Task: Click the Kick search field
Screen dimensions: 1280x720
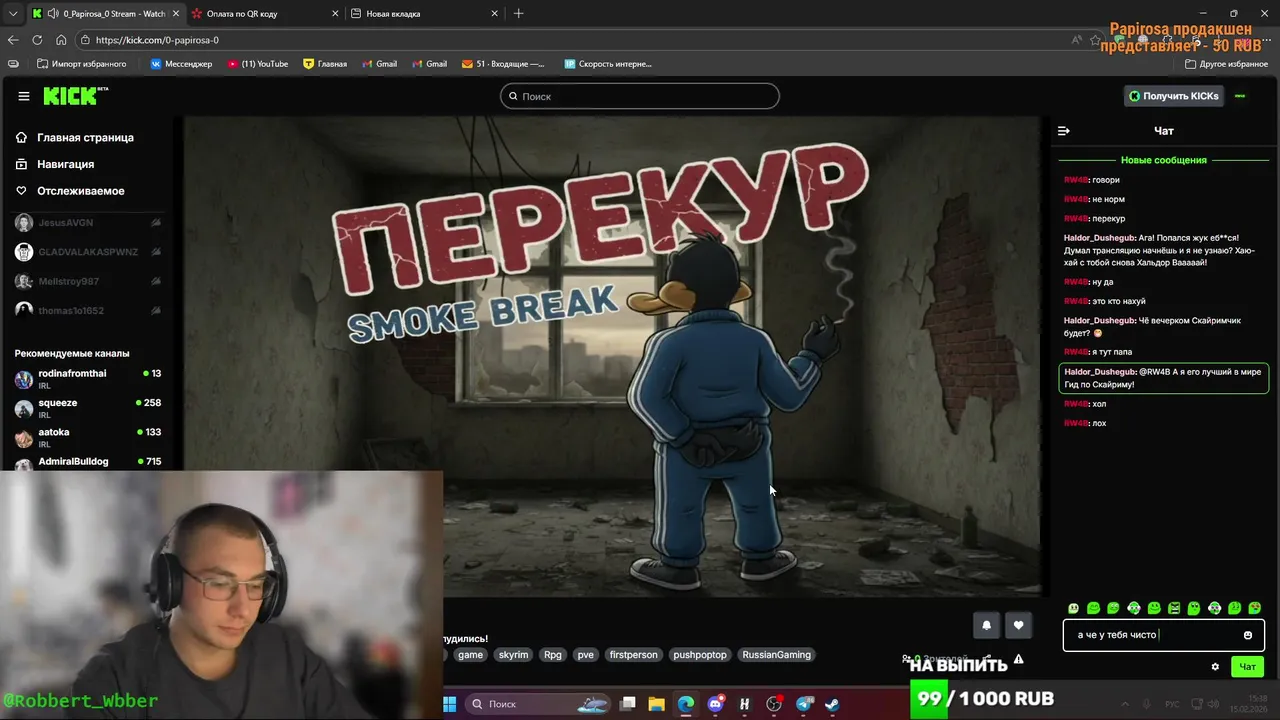Action: pyautogui.click(x=640, y=96)
